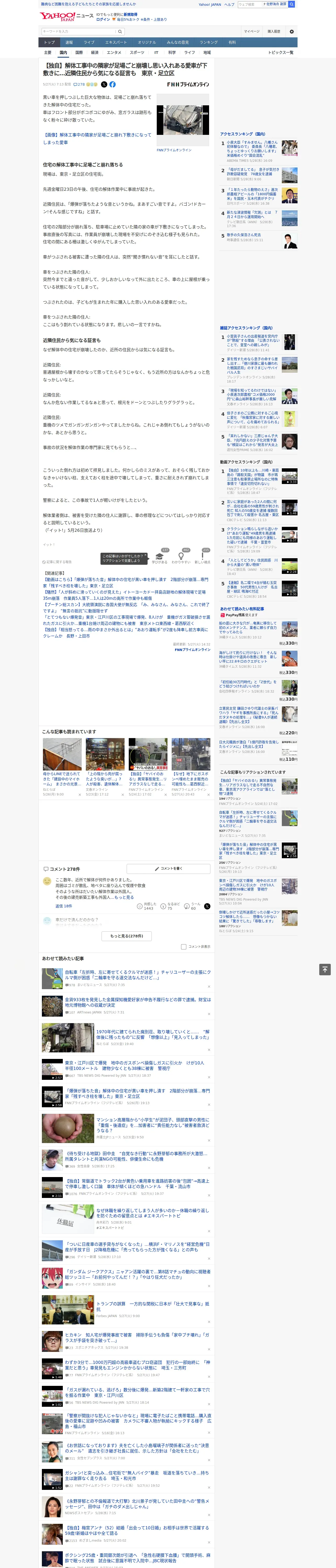336x1568 pixels.
Task: Open the トップ navigation tab
Action: (x=49, y=43)
